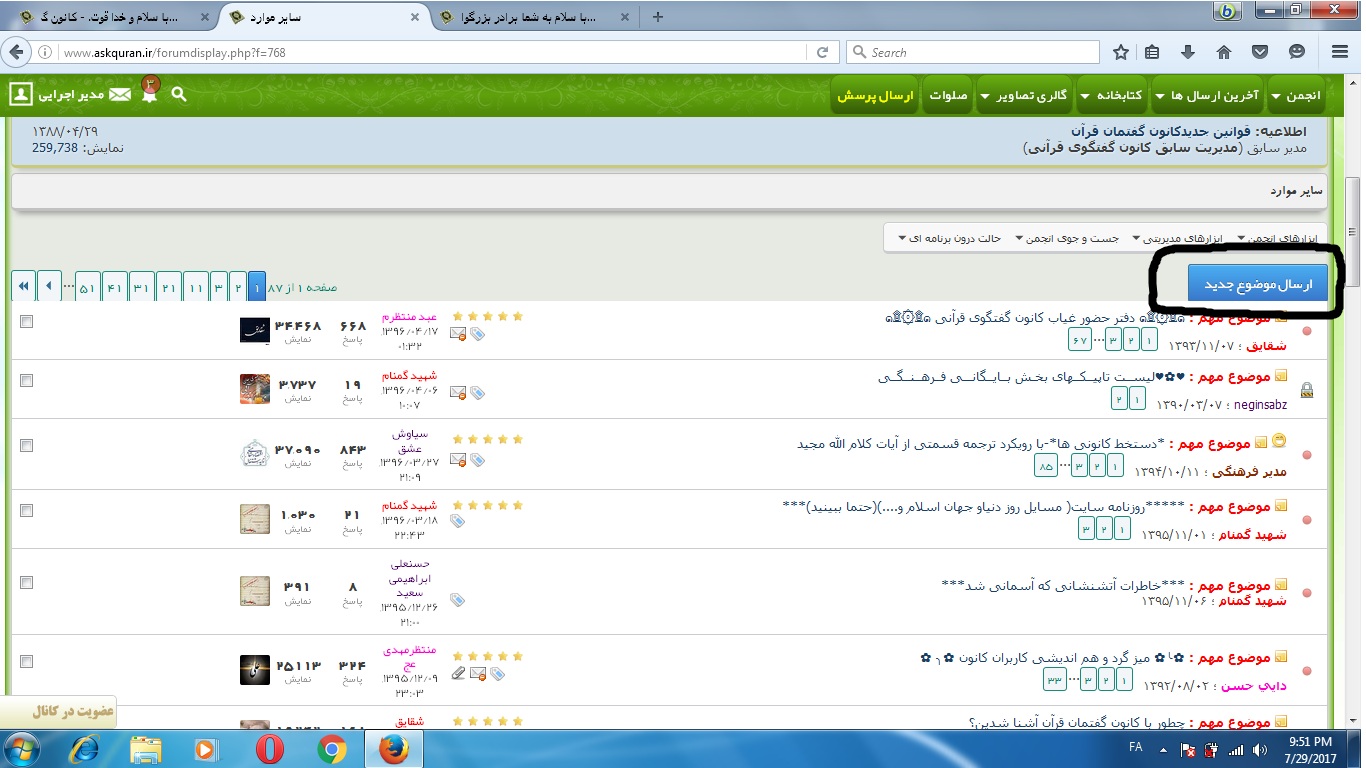Switch to the third browser tab

point(535,17)
